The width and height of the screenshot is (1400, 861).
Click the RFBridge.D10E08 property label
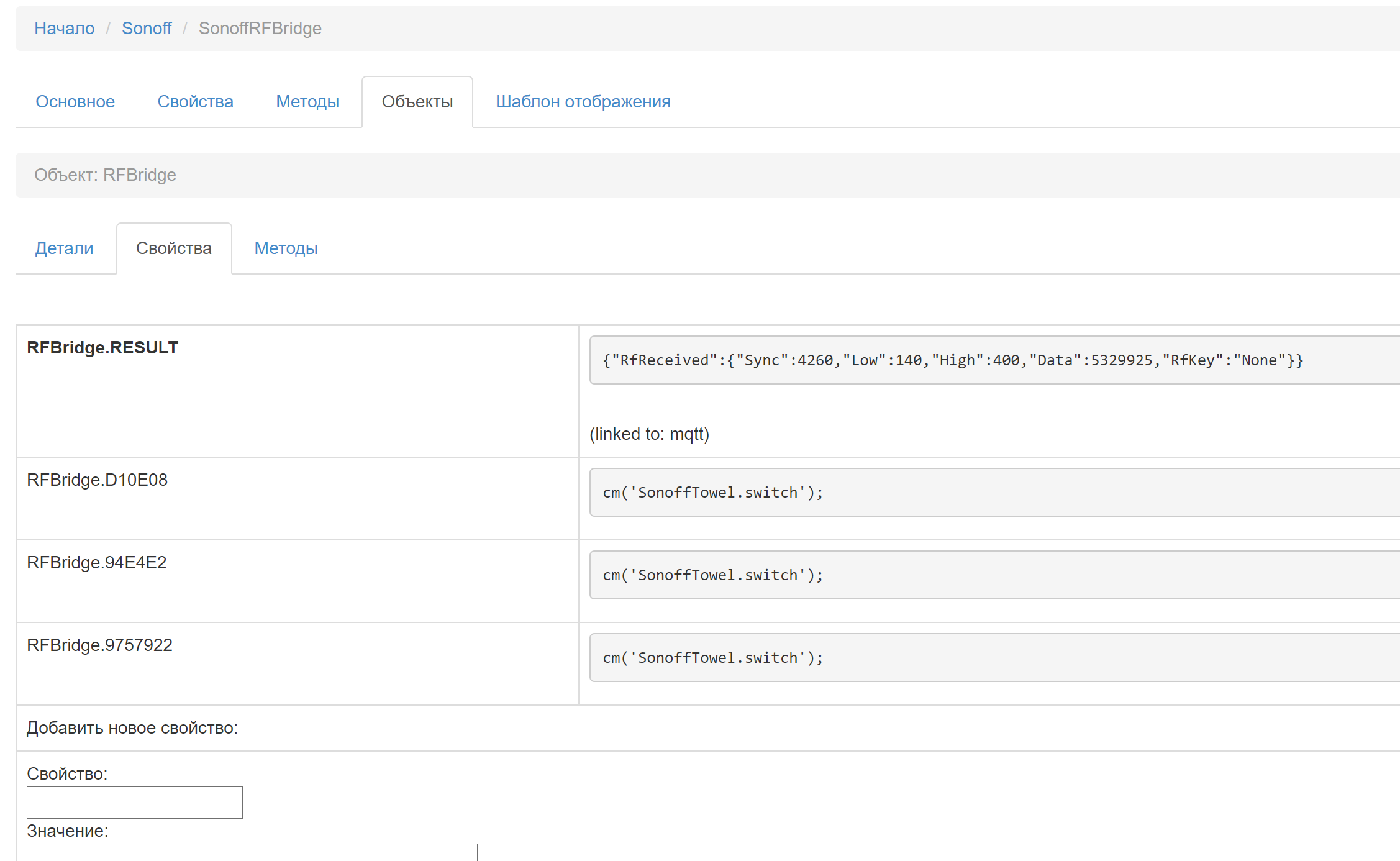point(97,480)
